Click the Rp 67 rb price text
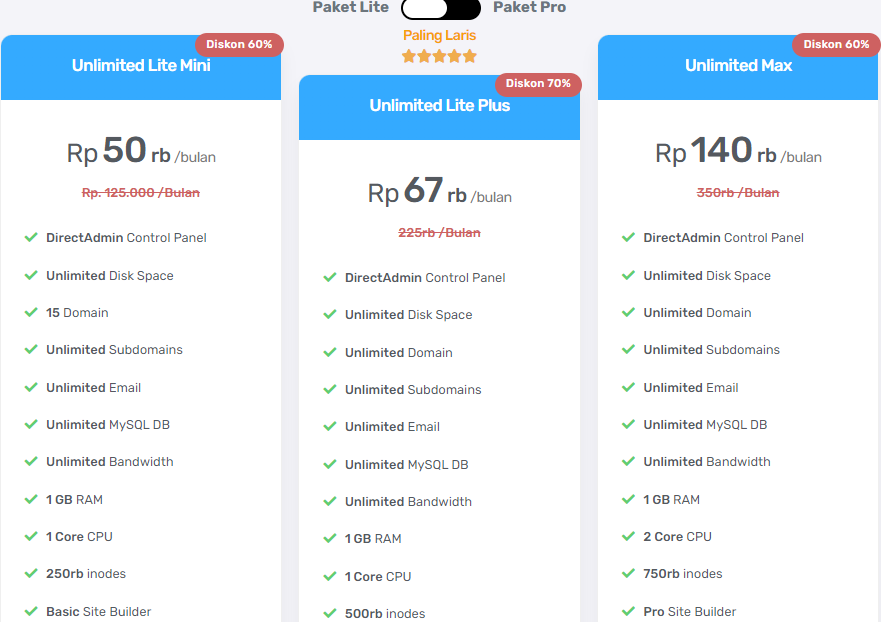The height and width of the screenshot is (622, 881). pyautogui.click(x=439, y=193)
